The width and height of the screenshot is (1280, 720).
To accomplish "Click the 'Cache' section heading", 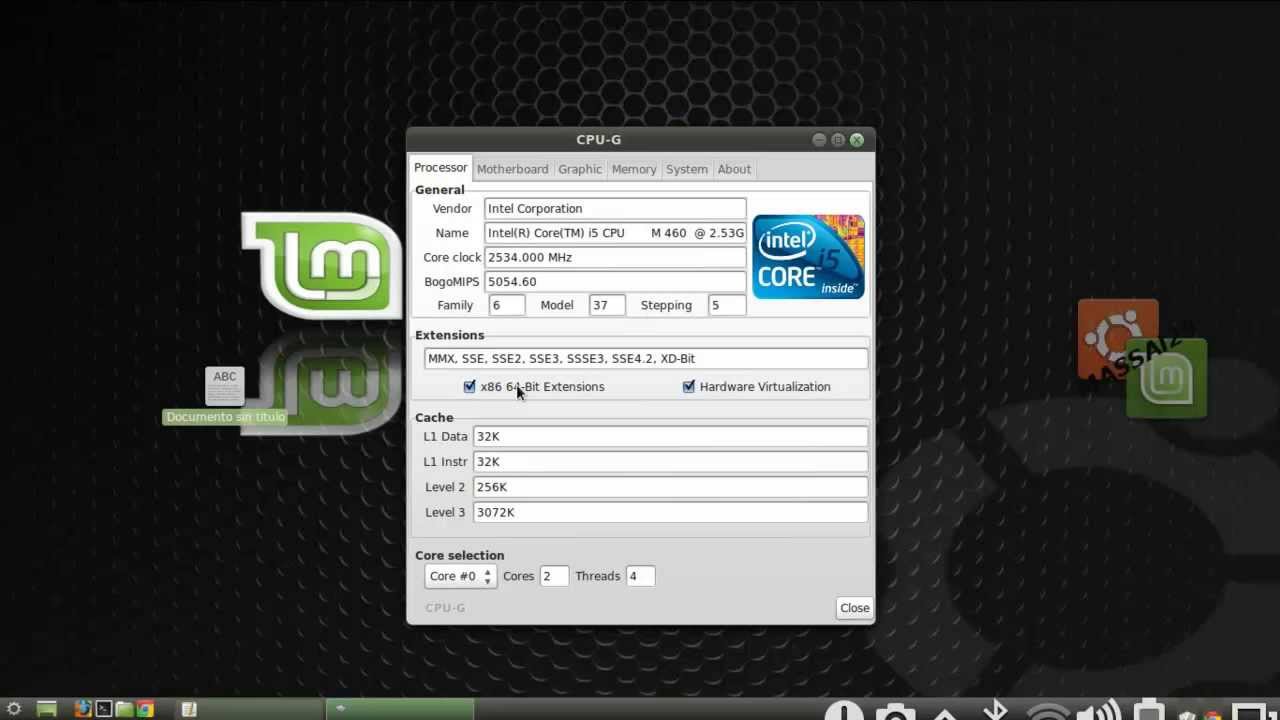I will tap(434, 418).
